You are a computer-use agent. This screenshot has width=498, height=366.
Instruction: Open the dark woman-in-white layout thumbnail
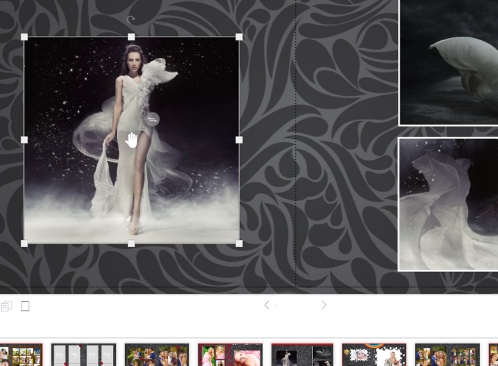tap(302, 355)
